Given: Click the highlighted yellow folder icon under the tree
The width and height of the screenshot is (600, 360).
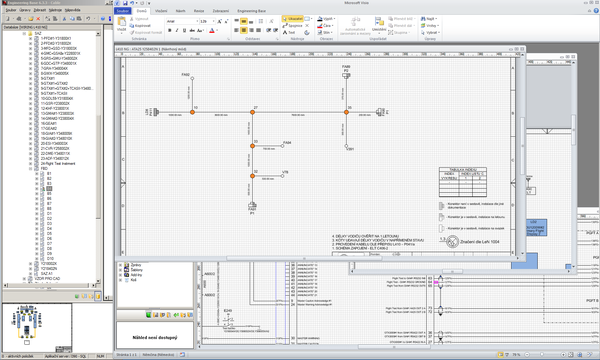Looking at the screenshot, I should point(98,296).
